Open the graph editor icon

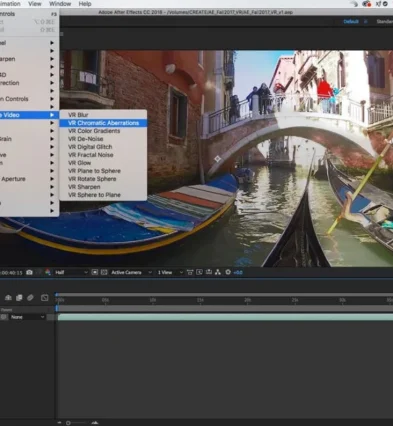45,298
